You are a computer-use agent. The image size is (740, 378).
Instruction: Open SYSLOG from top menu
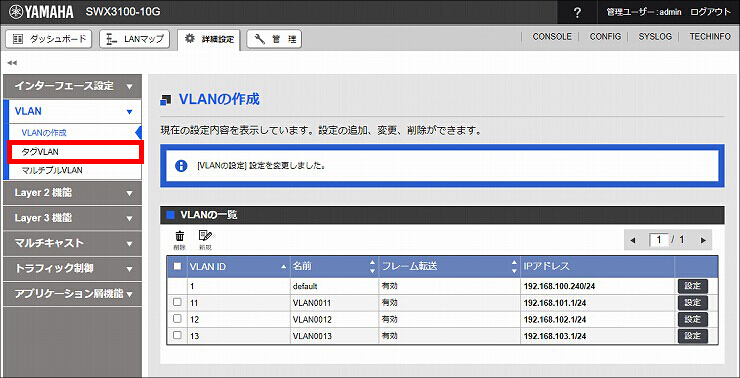655,36
